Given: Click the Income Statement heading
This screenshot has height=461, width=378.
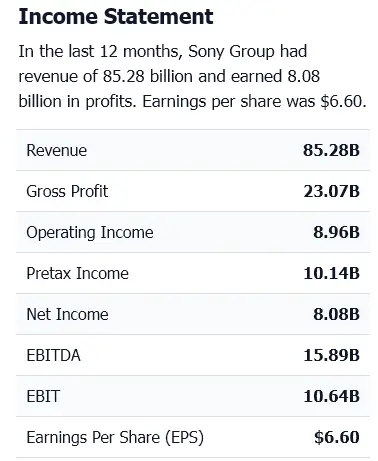Looking at the screenshot, I should coord(116,16).
